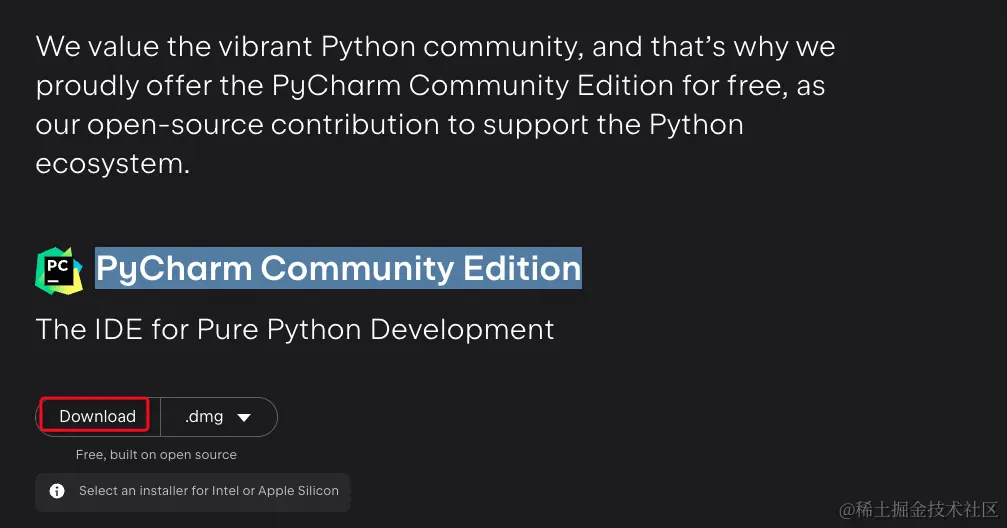Click 'Free, built on open source' caption

pos(156,455)
